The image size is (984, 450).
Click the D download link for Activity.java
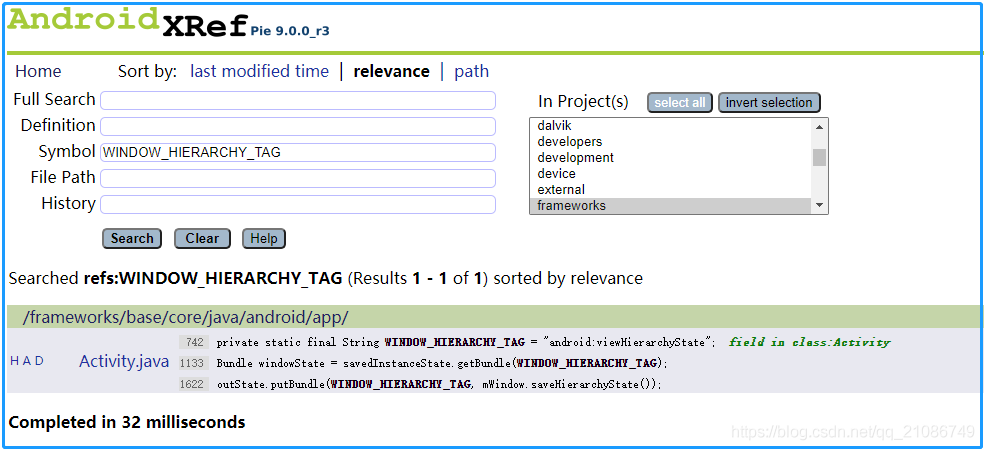pos(40,362)
